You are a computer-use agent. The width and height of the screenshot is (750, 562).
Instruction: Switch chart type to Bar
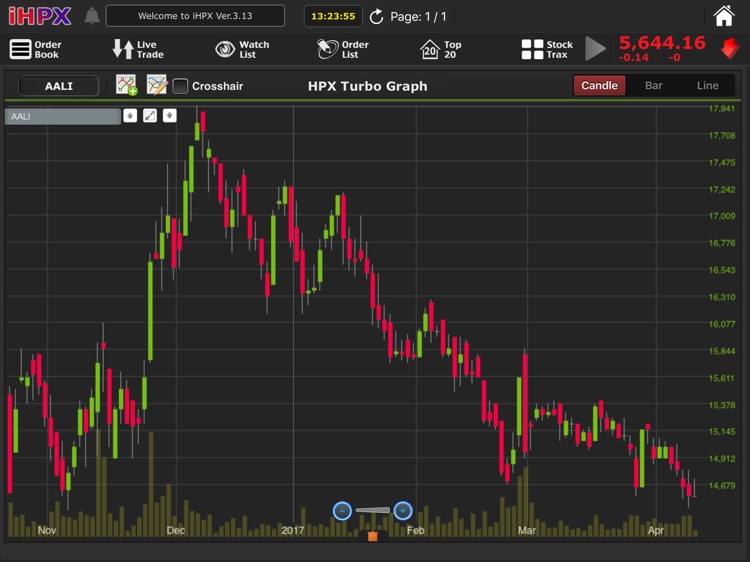[x=653, y=86]
